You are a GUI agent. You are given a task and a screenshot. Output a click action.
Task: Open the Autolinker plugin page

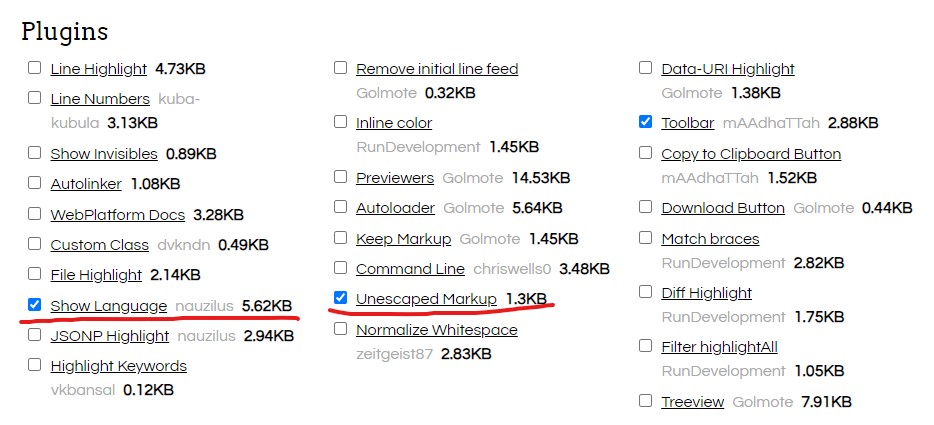(x=86, y=184)
